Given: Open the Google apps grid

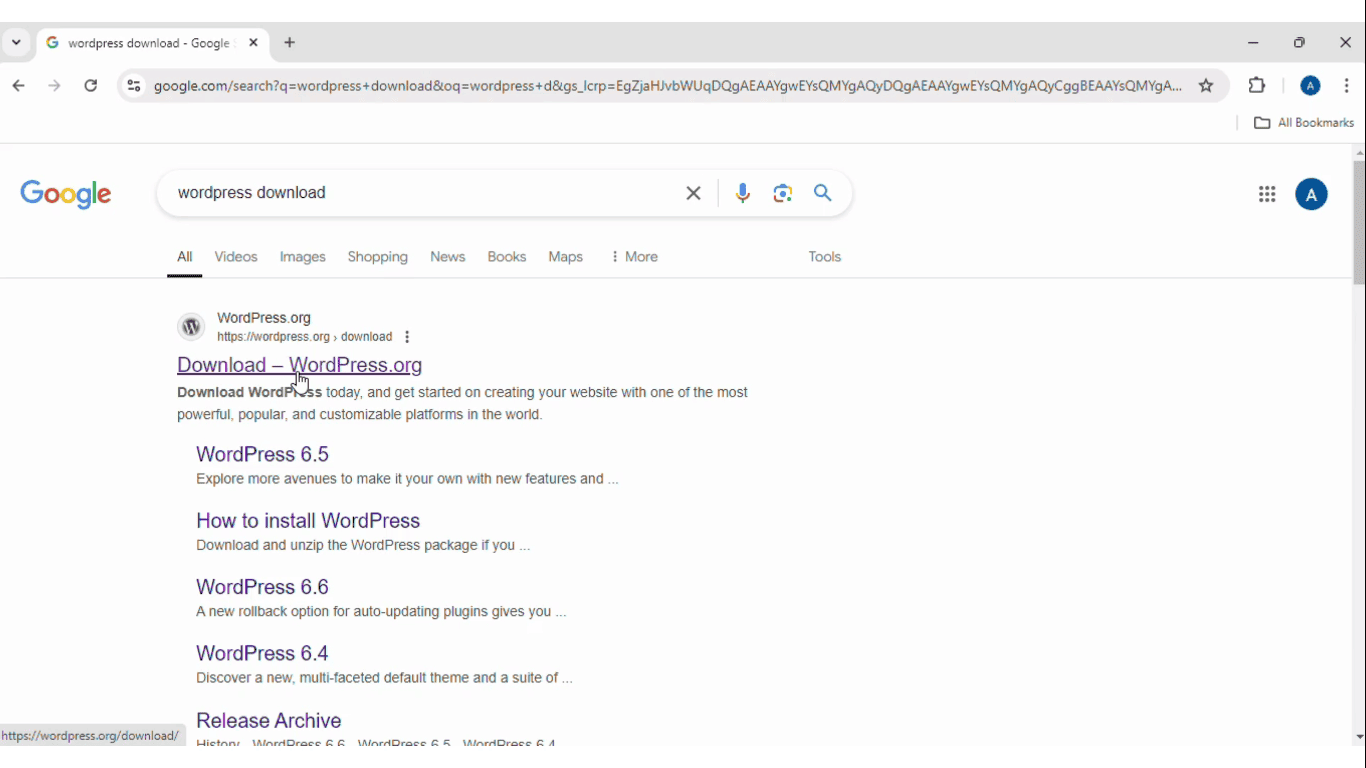Looking at the screenshot, I should click(1267, 195).
